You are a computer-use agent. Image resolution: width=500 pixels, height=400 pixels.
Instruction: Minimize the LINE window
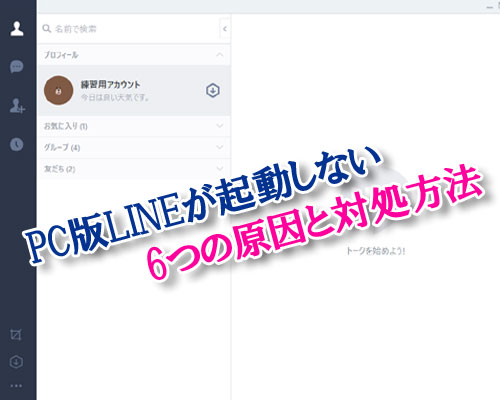(x=489, y=7)
